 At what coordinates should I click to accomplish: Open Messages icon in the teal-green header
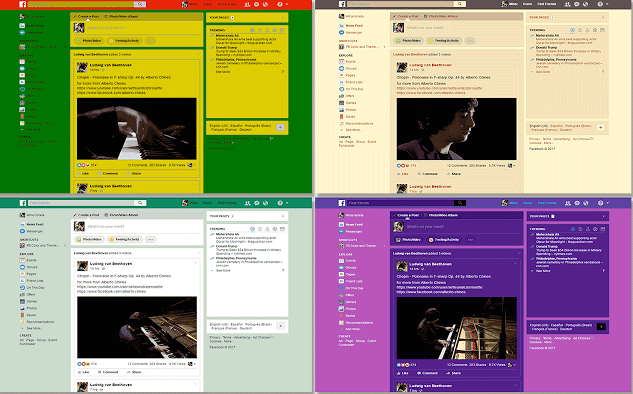256,203
